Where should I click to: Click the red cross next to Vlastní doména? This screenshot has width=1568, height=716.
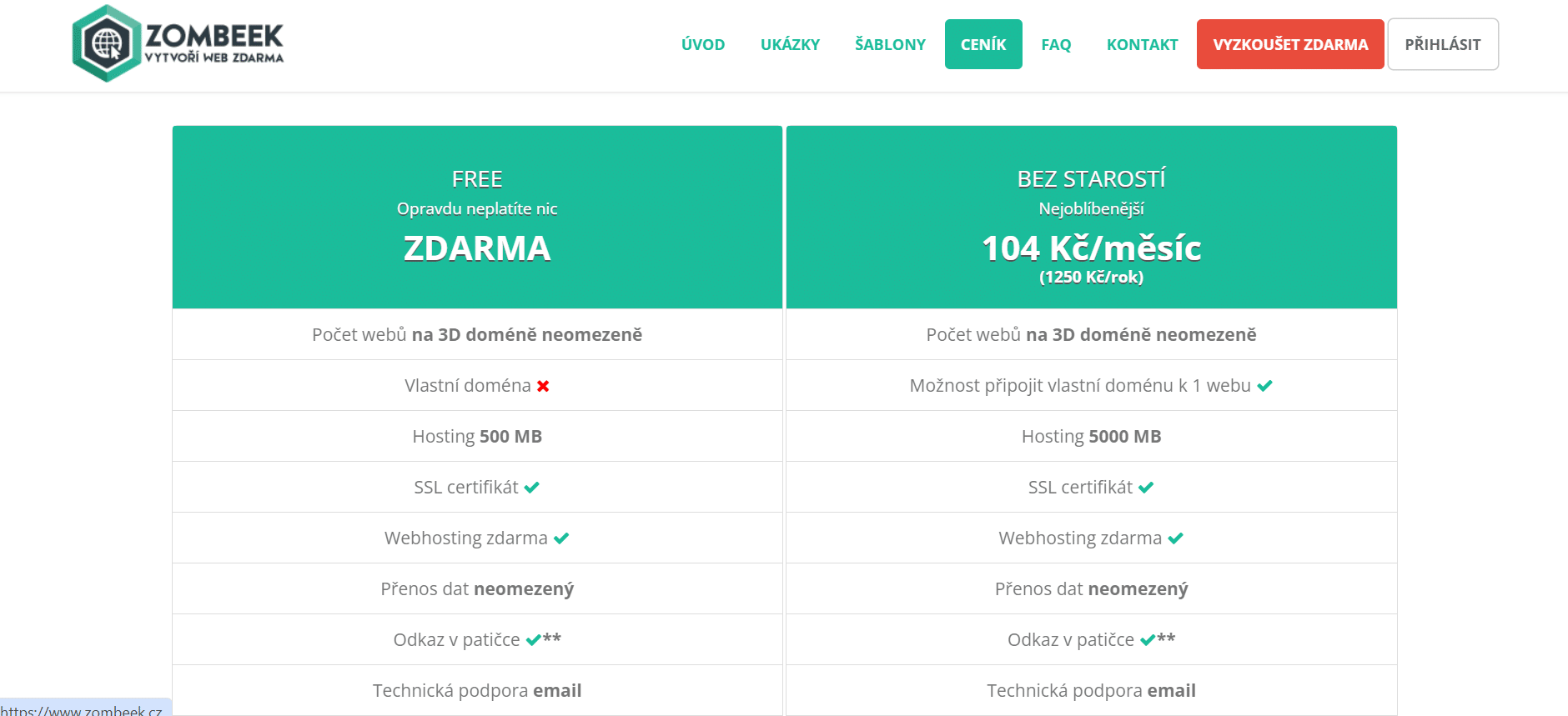(543, 386)
